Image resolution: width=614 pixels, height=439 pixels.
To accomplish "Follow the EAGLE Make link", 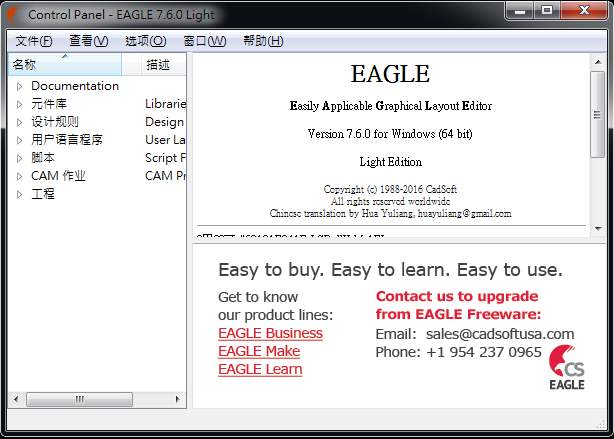I will click(x=259, y=351).
